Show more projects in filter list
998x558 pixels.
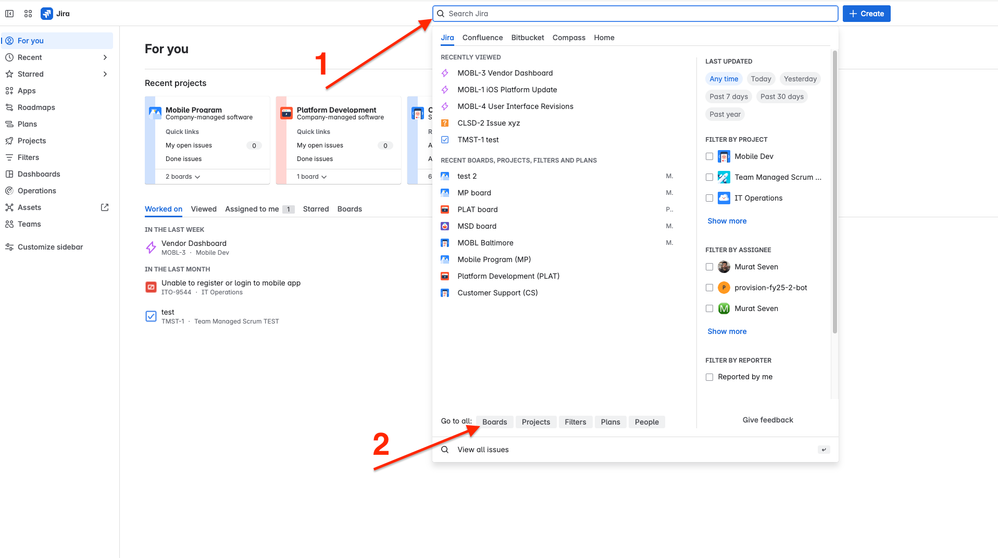[727, 221]
